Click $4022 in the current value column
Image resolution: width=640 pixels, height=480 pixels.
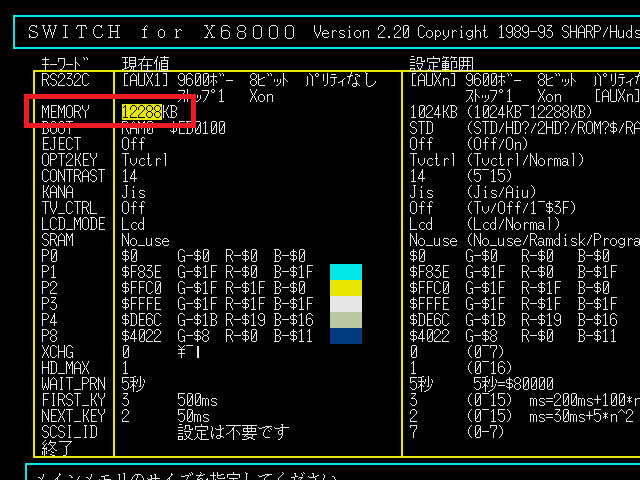pyautogui.click(x=141, y=336)
